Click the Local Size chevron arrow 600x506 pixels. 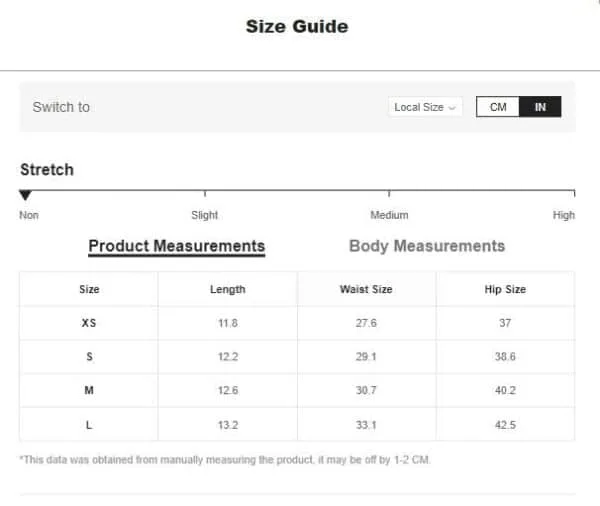[452, 108]
